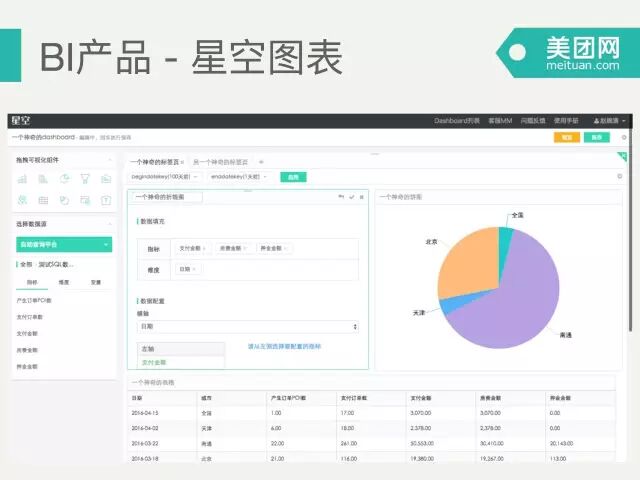Close the 一个神奇的标签页 tab

[x=182, y=162]
